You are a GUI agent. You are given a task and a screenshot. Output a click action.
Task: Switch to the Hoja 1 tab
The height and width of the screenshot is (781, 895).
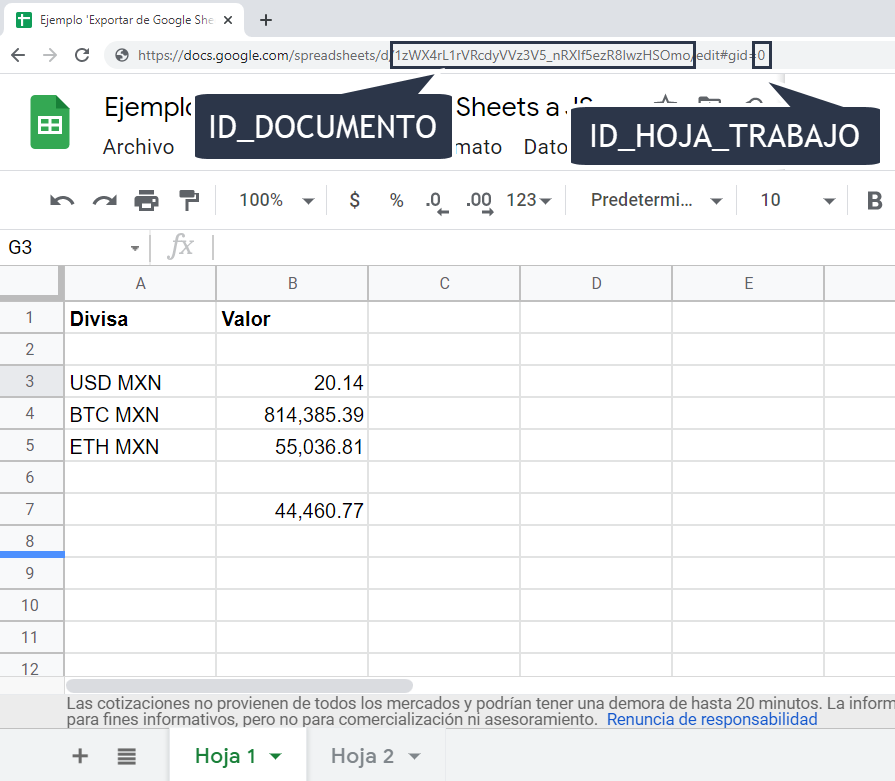[x=225, y=756]
